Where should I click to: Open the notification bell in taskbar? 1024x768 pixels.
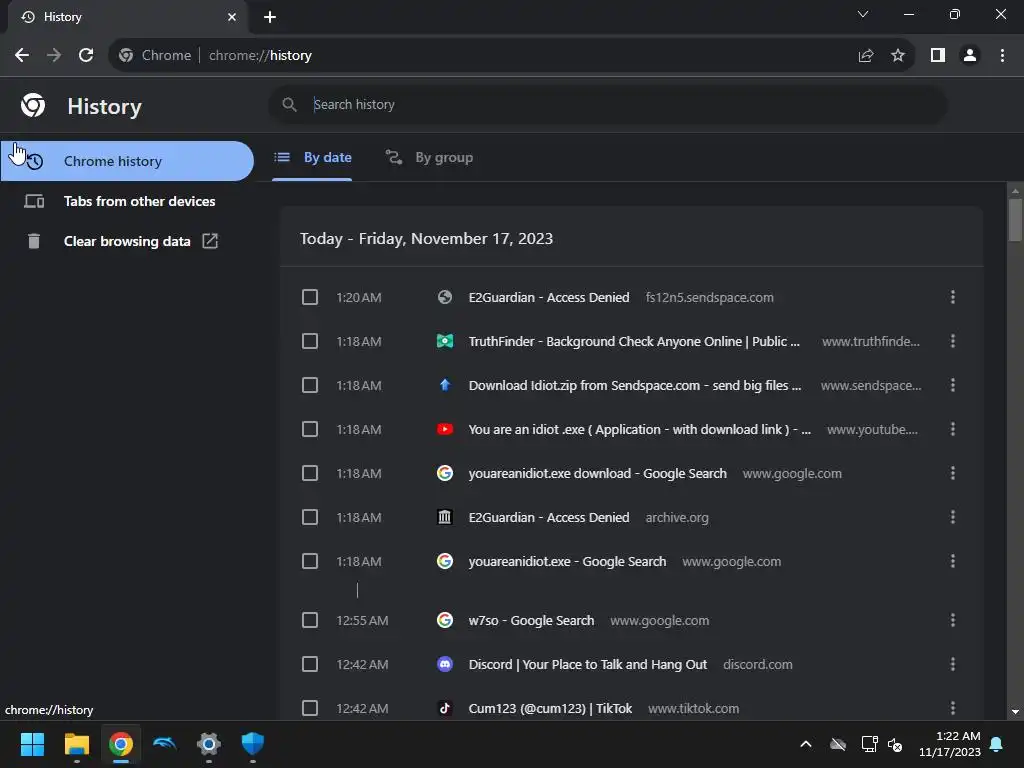click(x=997, y=744)
